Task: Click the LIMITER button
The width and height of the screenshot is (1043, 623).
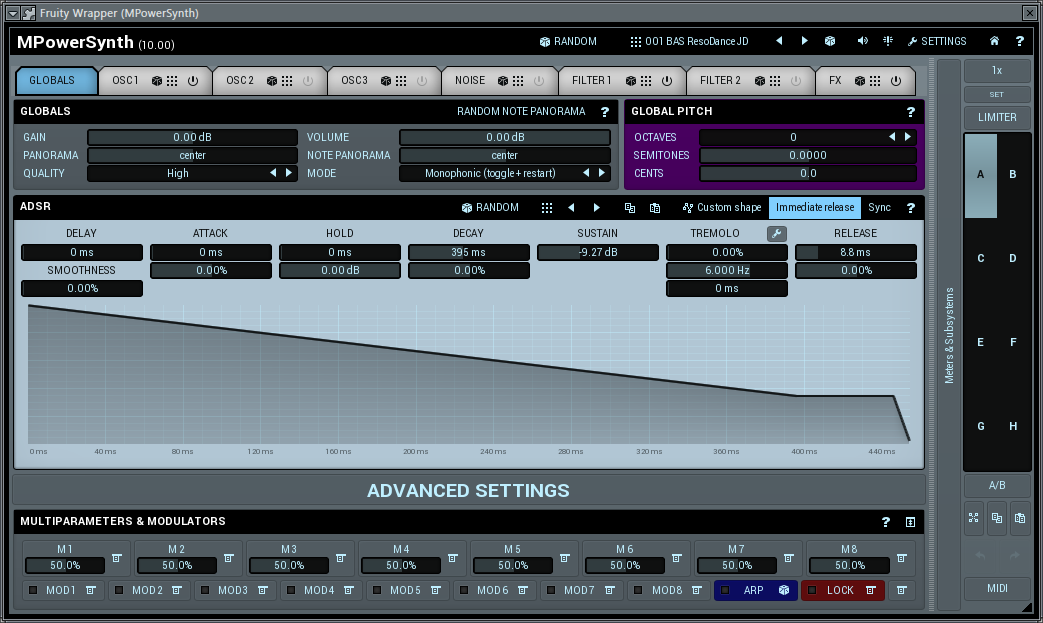Action: coord(996,117)
